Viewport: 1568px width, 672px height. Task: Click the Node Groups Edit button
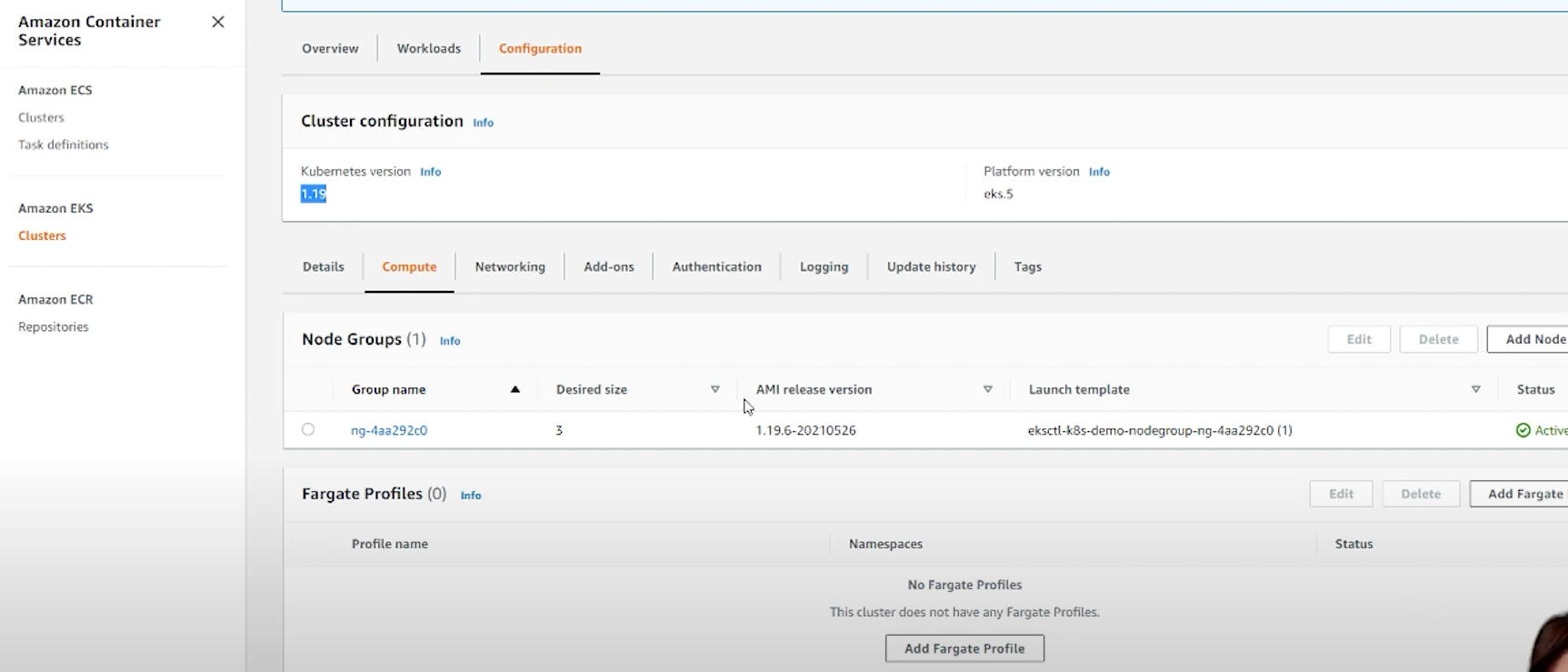click(1359, 339)
